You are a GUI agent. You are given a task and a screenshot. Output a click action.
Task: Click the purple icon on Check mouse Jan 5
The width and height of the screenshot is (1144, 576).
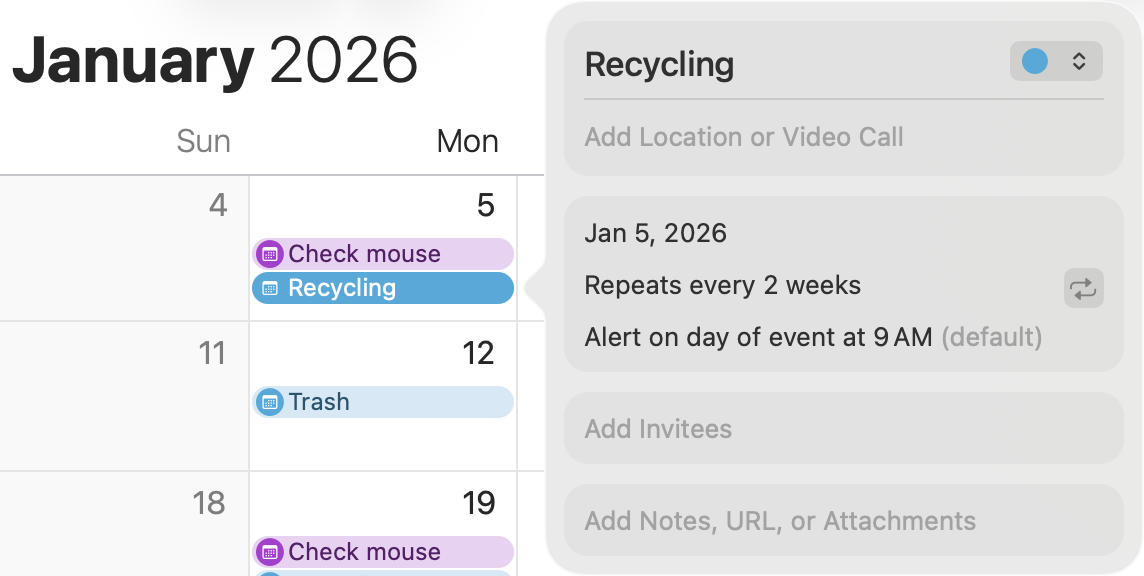pos(269,254)
